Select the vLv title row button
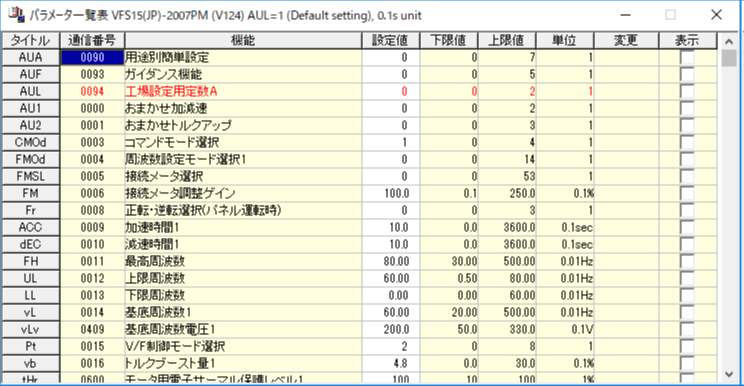The image size is (744, 386). pyautogui.click(x=30, y=330)
